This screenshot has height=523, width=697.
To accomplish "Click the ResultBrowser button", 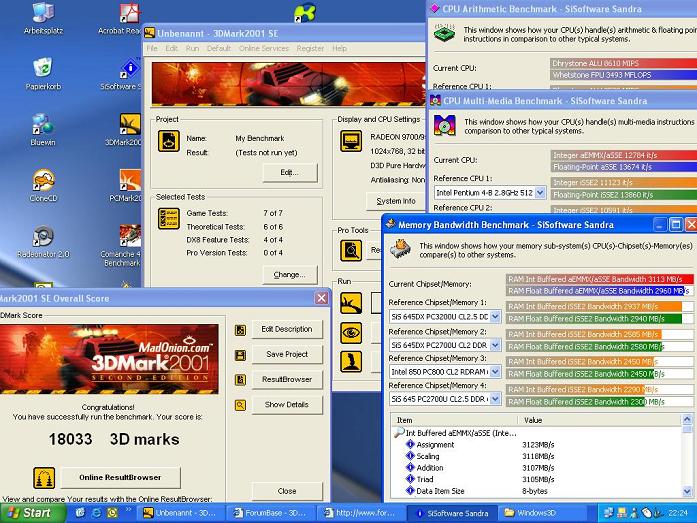I will click(287, 379).
